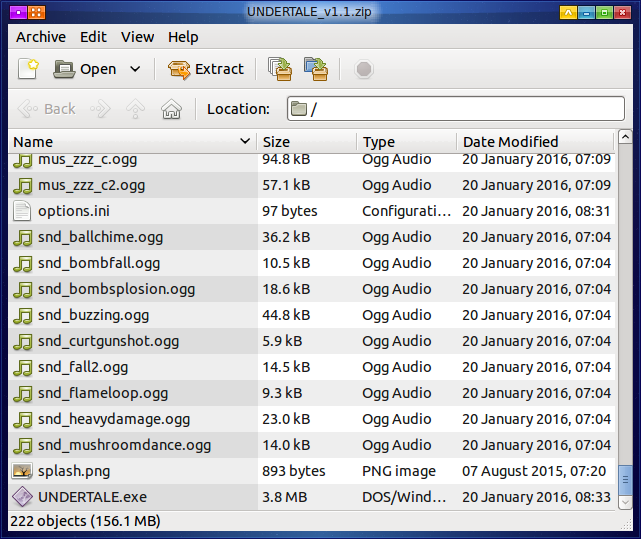Sort by Size column header
Image resolution: width=641 pixels, height=539 pixels.
(307, 142)
